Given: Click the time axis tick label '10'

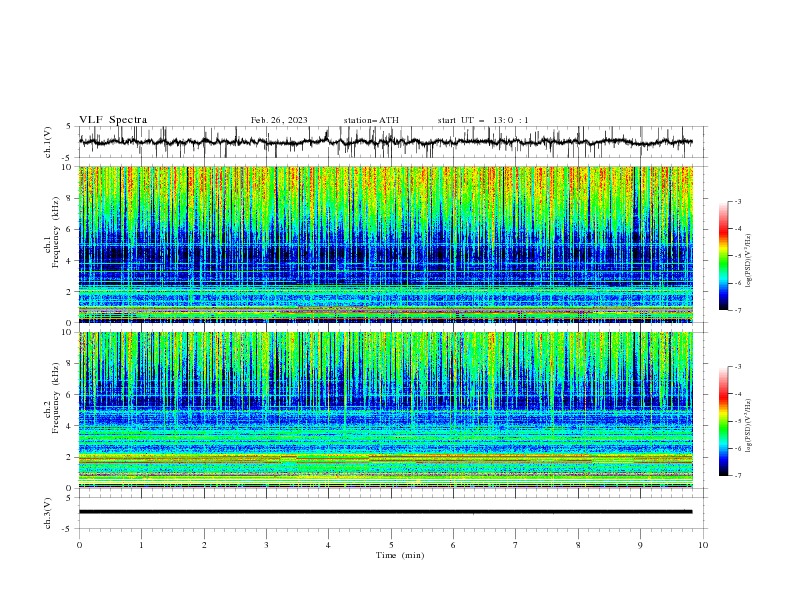Looking at the screenshot, I should pyautogui.click(x=703, y=545).
